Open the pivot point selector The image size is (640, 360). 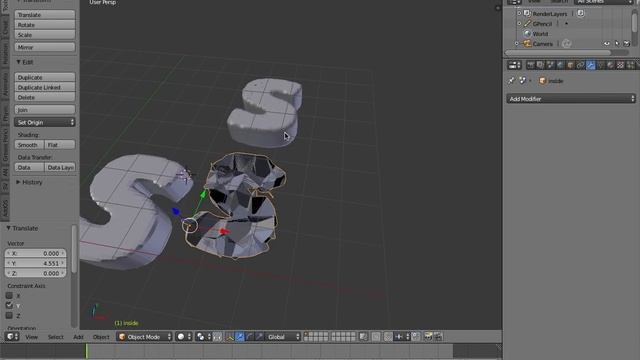click(203, 336)
